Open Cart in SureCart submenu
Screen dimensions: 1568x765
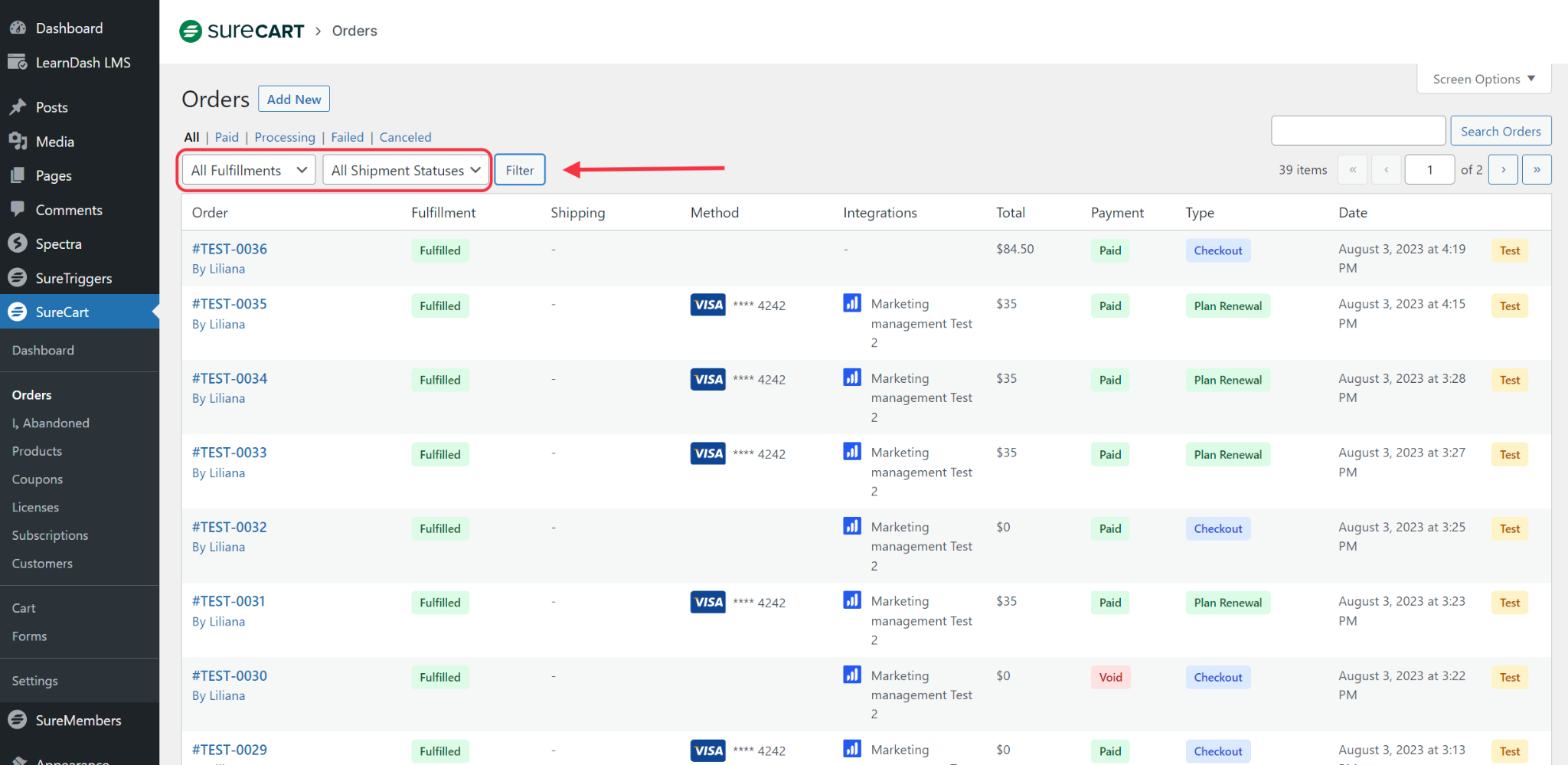pos(24,608)
